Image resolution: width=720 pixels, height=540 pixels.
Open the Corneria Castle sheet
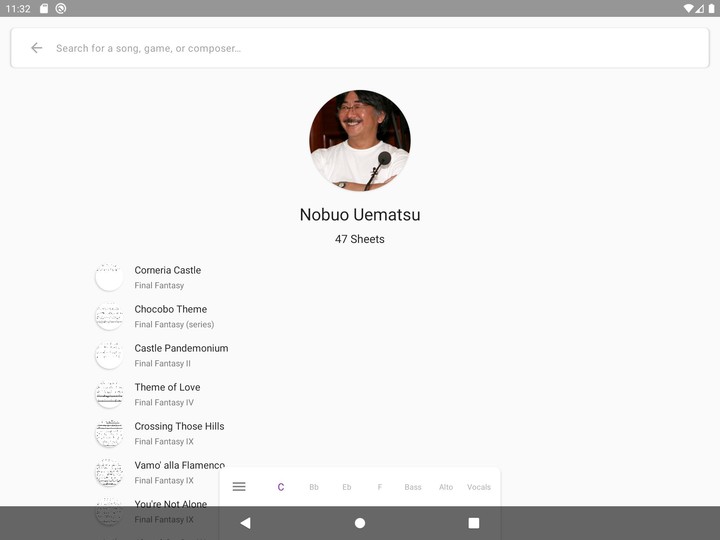click(x=168, y=277)
